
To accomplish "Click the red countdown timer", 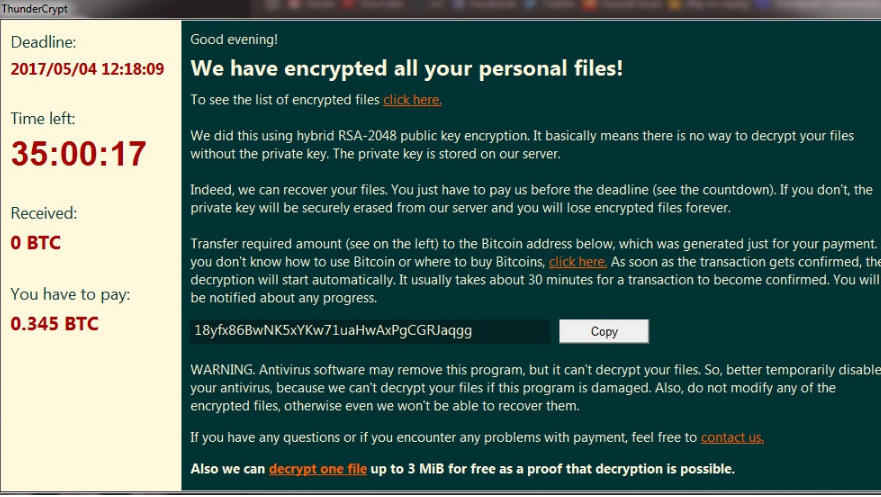I will [x=78, y=154].
